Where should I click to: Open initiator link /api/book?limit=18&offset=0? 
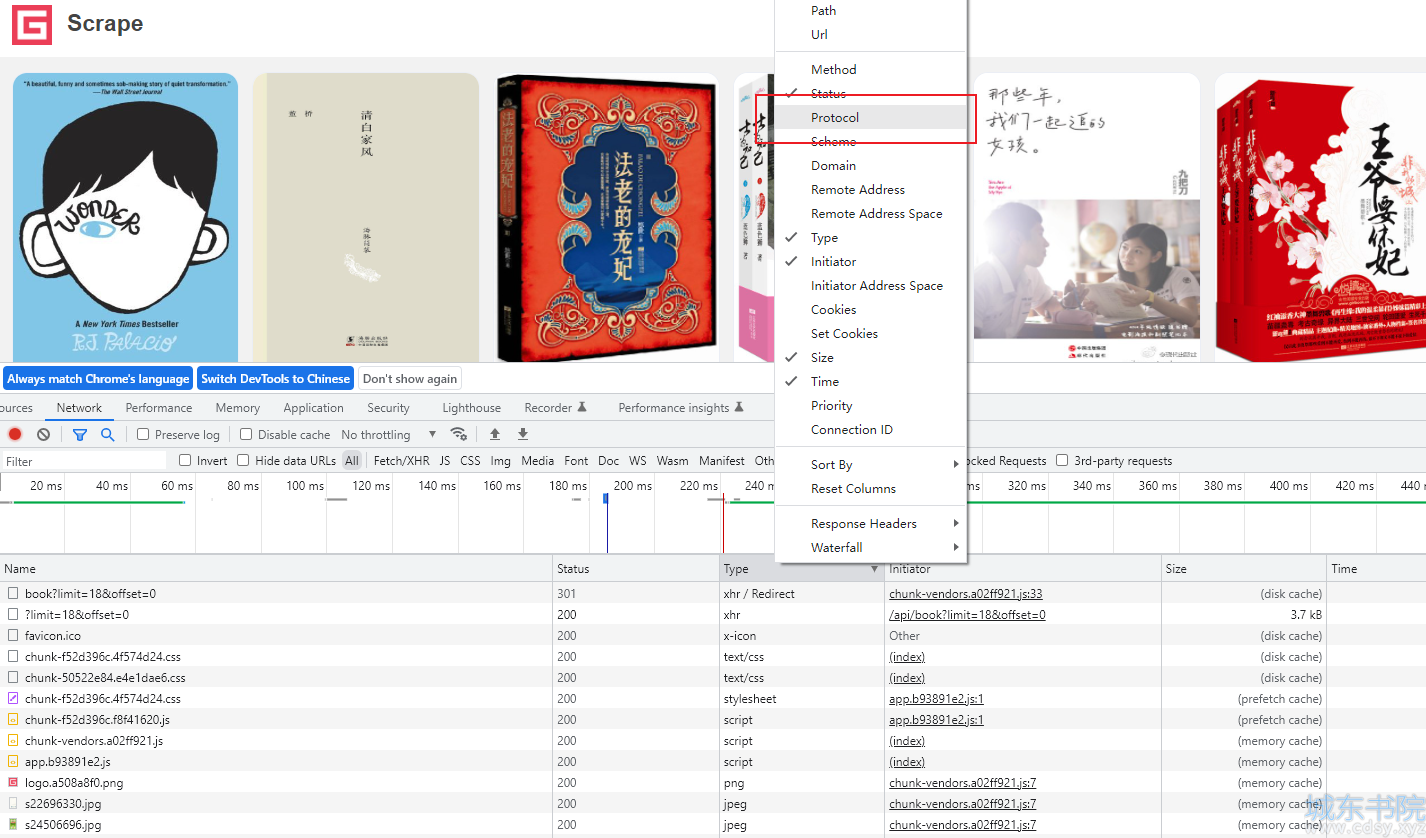click(967, 614)
